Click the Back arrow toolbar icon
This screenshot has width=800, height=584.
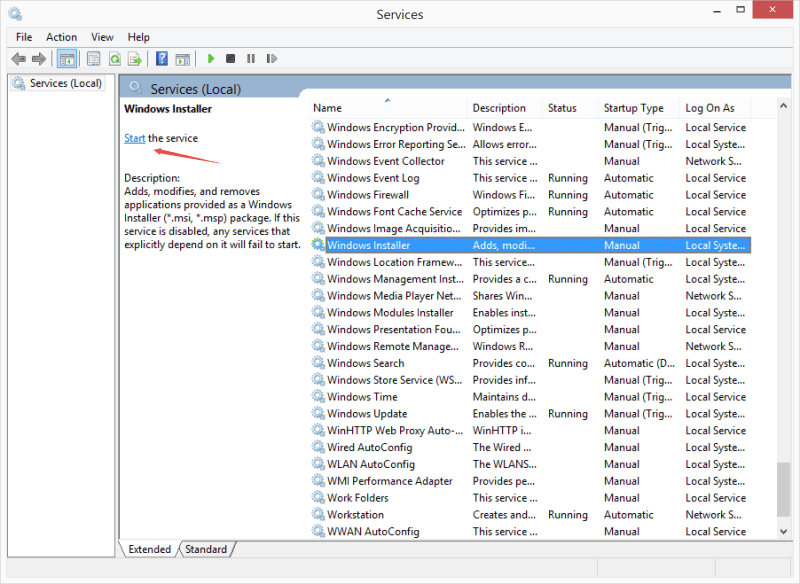pos(19,59)
